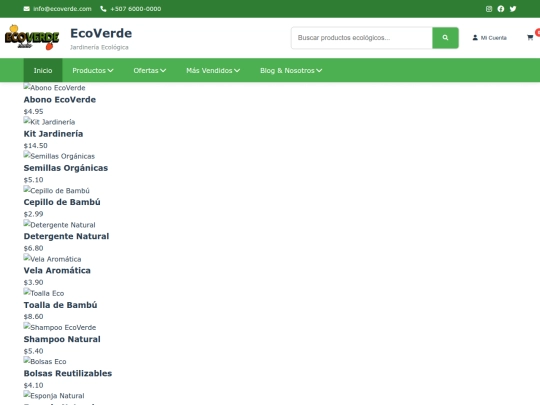Click the Jardinería Ecológica tagline

pos(99,47)
